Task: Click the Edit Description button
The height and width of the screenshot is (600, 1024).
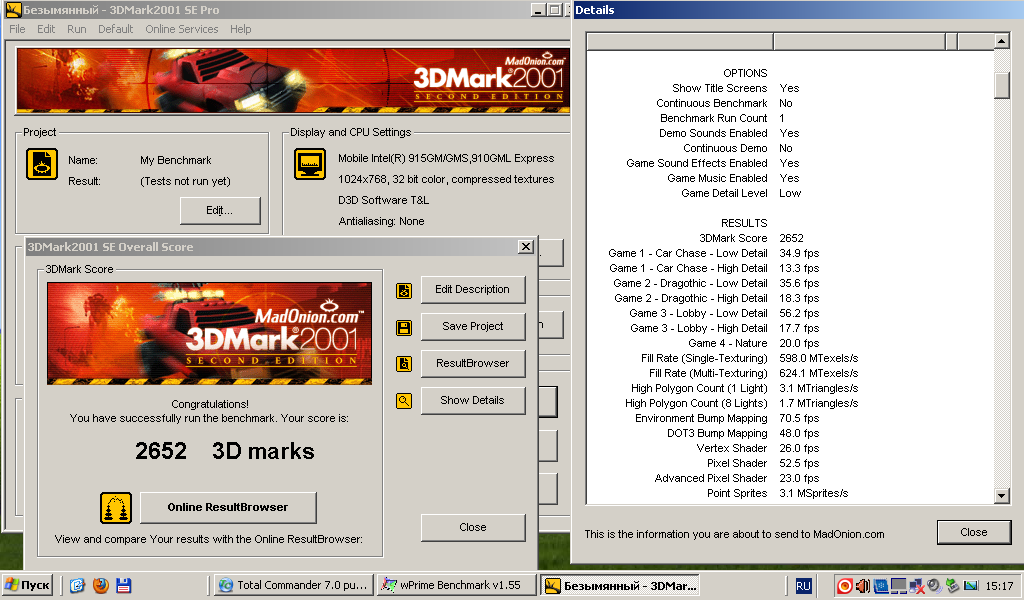Action: (473, 289)
